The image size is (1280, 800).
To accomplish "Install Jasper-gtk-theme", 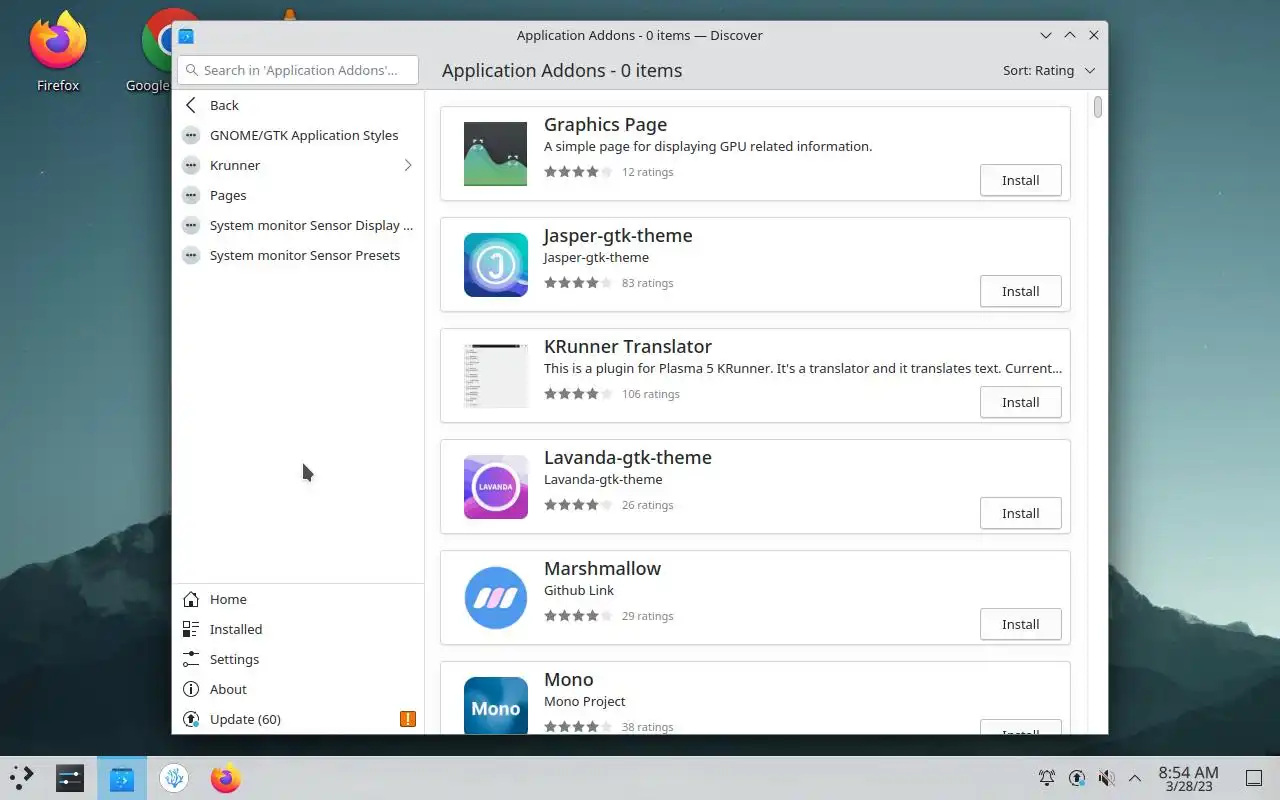I will click(x=1020, y=291).
